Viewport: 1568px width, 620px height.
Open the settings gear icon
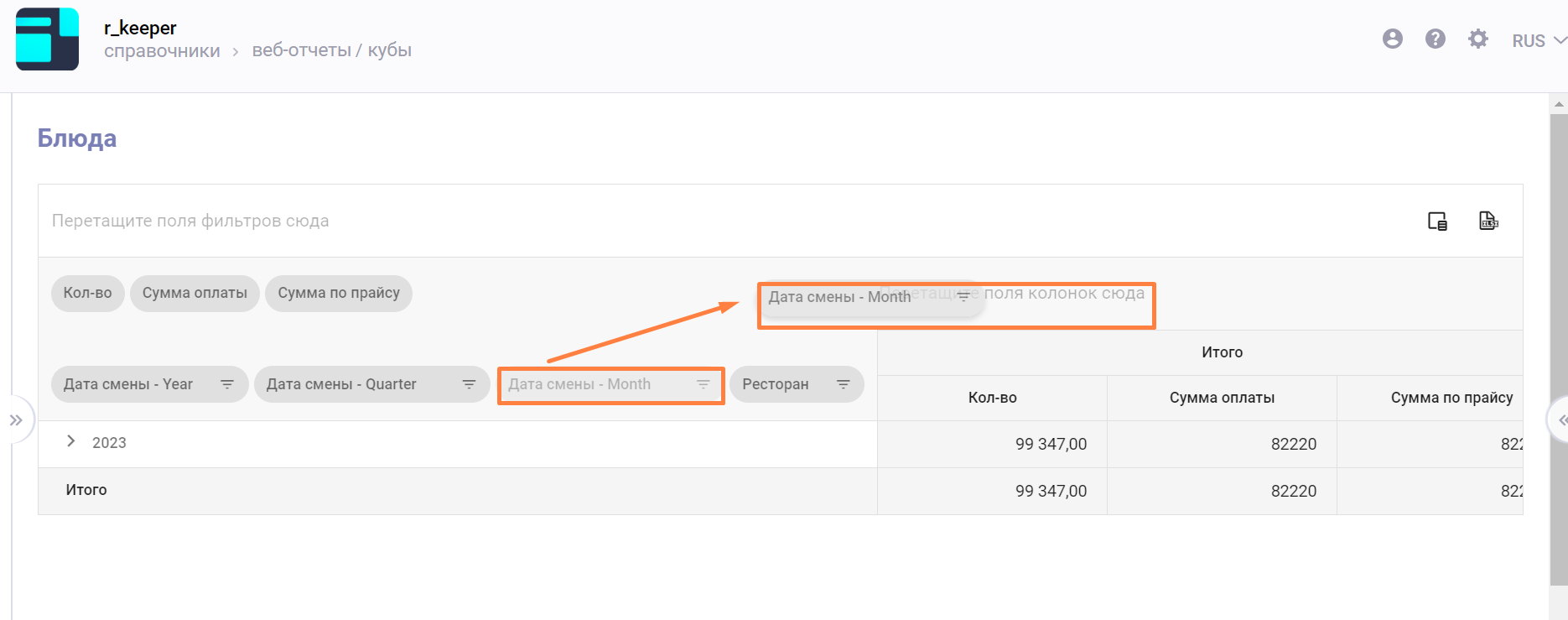pyautogui.click(x=1477, y=39)
